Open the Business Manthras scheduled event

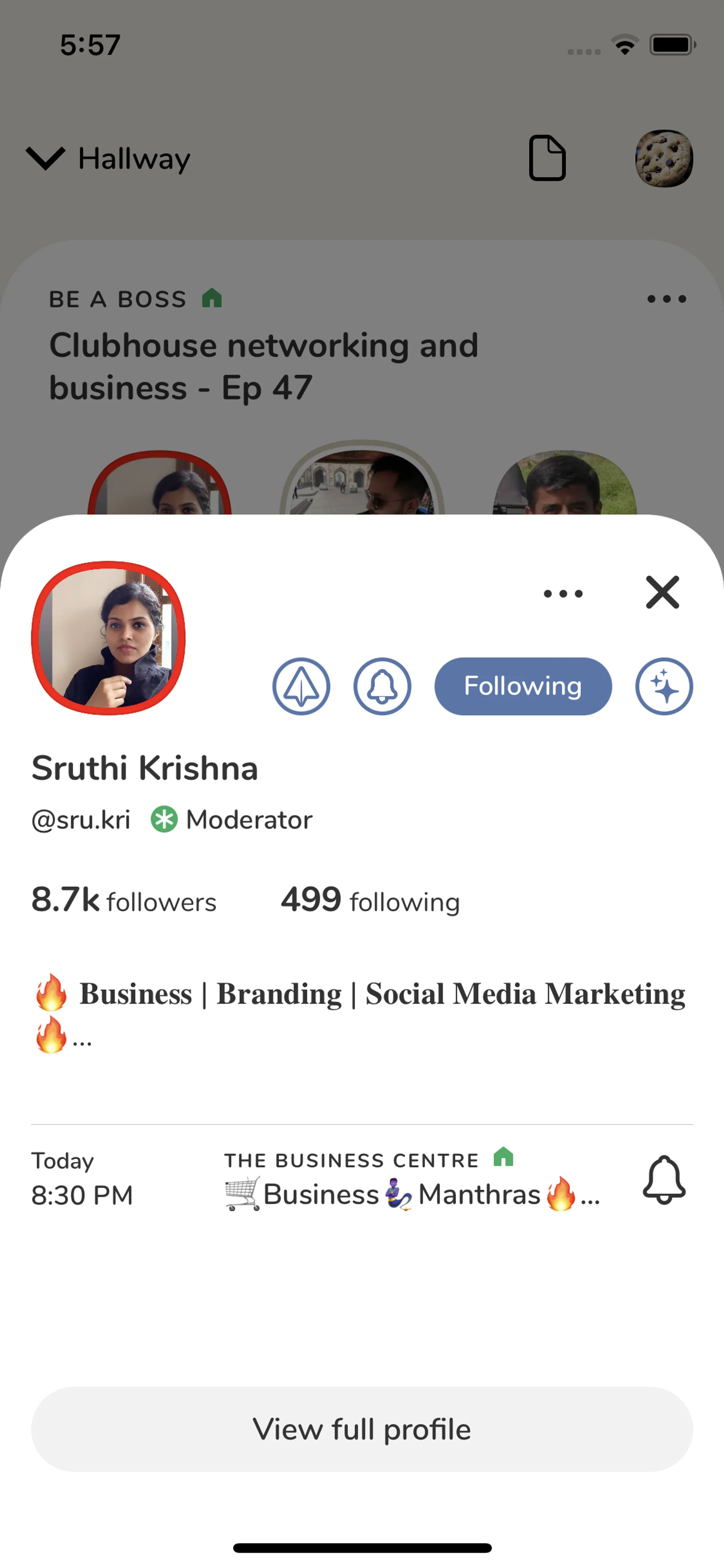coord(411,1194)
